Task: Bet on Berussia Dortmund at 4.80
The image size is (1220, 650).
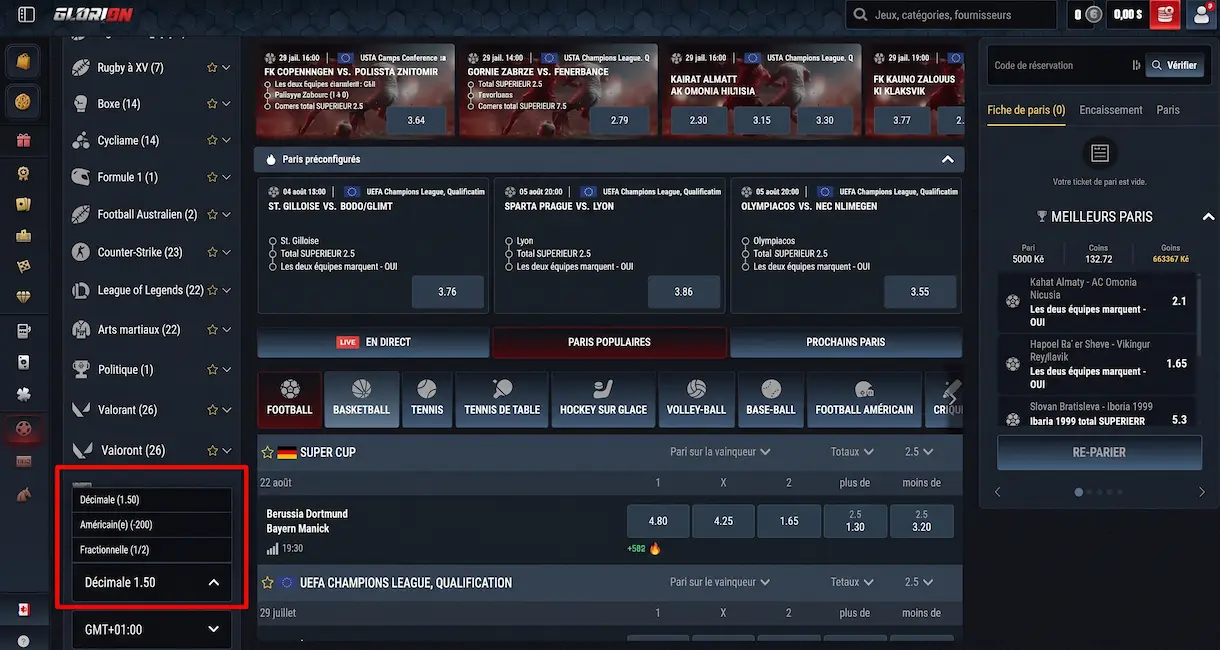Action: 658,521
